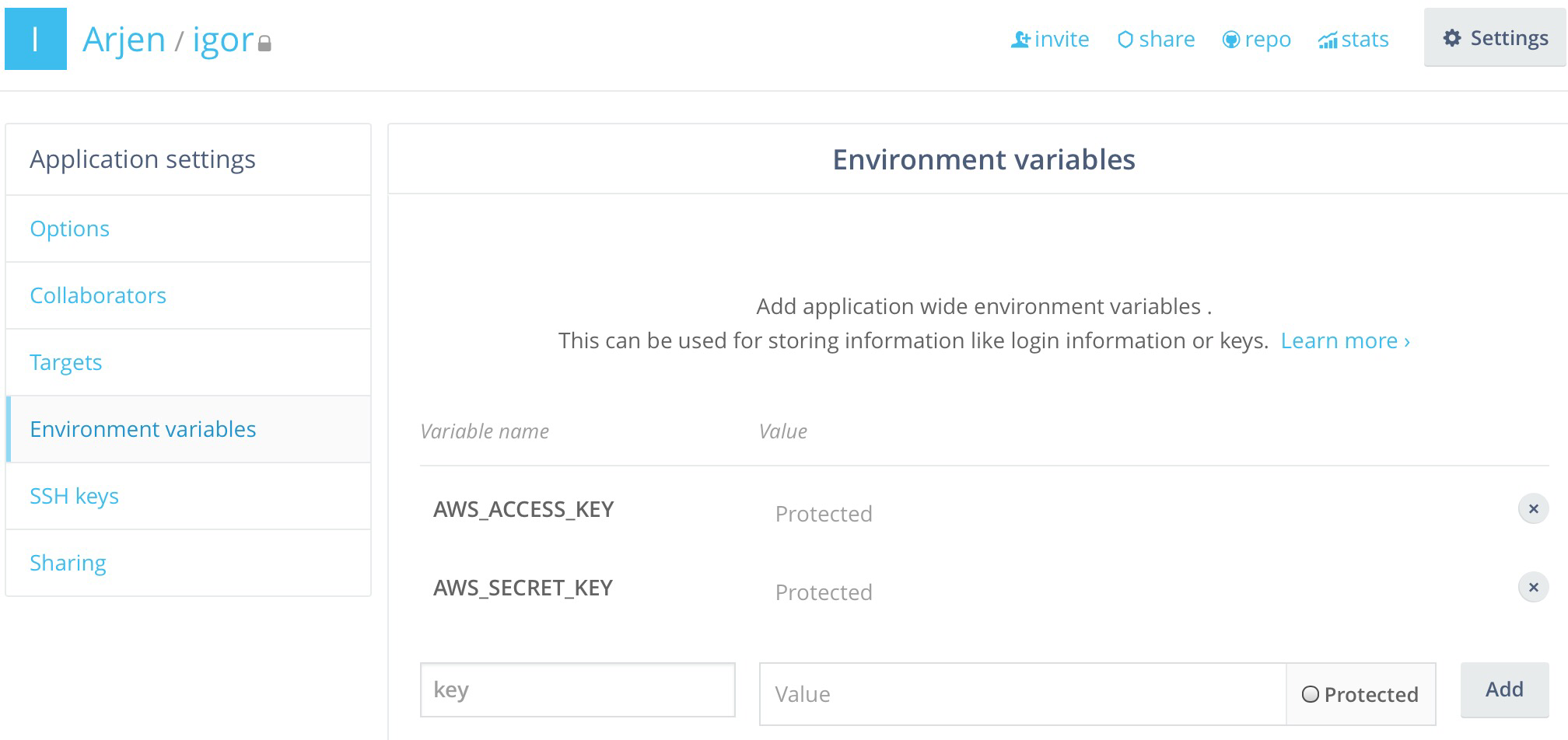Delete the AWS_SECRET_KEY variable
The width and height of the screenshot is (1568, 740).
click(1533, 588)
